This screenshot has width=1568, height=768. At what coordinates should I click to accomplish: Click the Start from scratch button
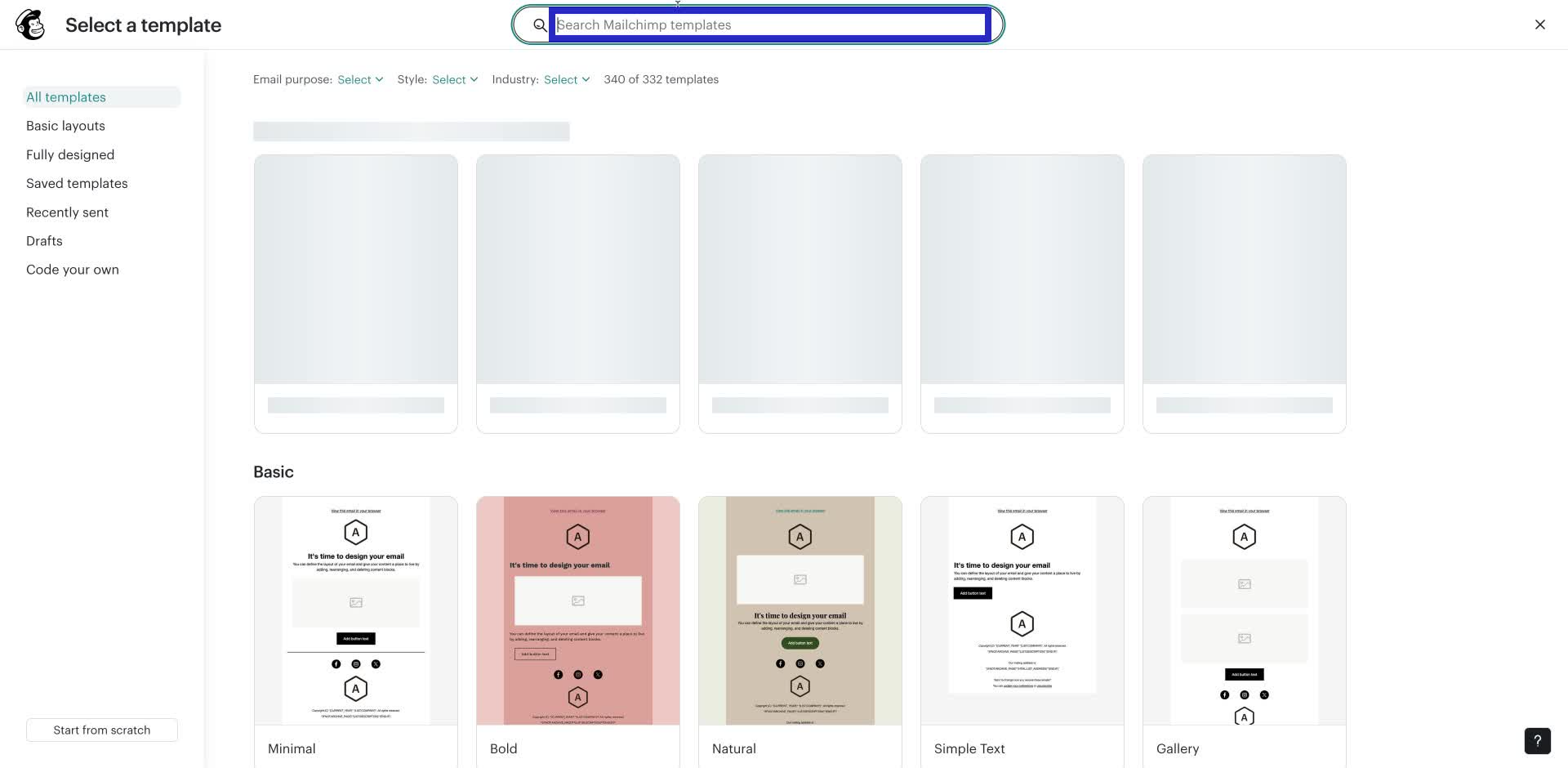point(101,730)
